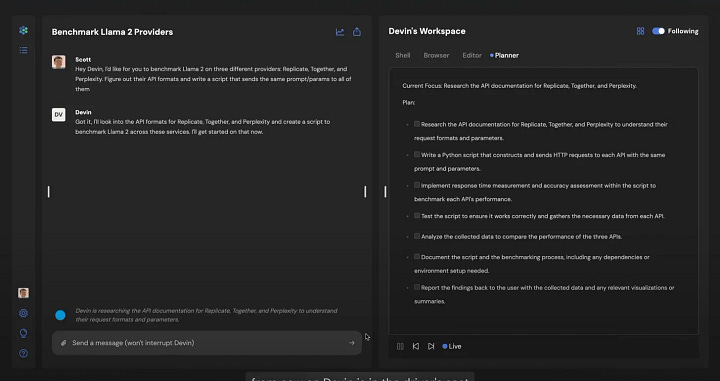Step to the next workspace event
720x381 pixels.
(x=431, y=347)
